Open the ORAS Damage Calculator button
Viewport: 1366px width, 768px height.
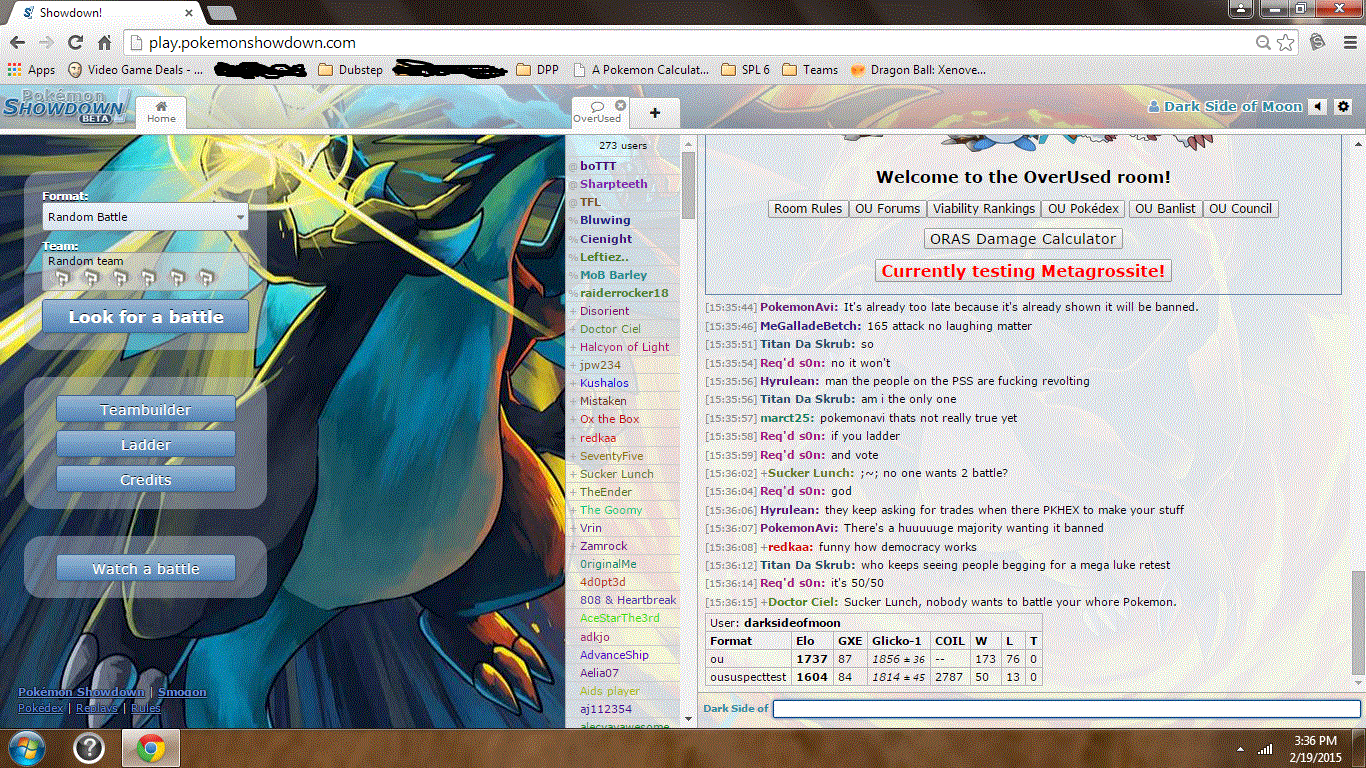(x=1022, y=239)
